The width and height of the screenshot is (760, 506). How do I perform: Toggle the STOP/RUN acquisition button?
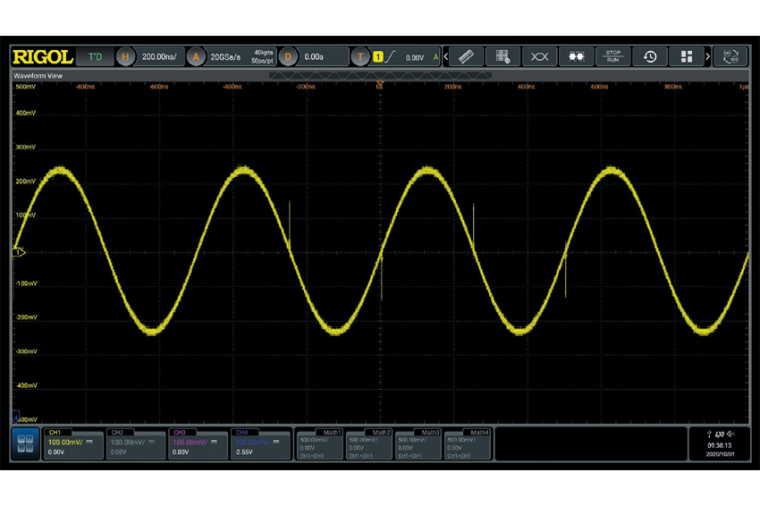(613, 57)
